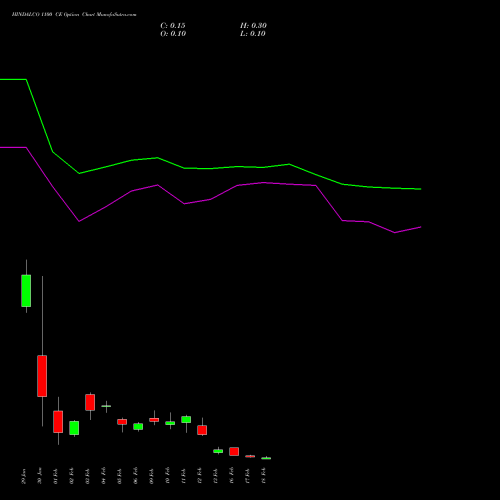Click the green candle for 06 Feb
Screen dimensions: 500x500
(138, 427)
